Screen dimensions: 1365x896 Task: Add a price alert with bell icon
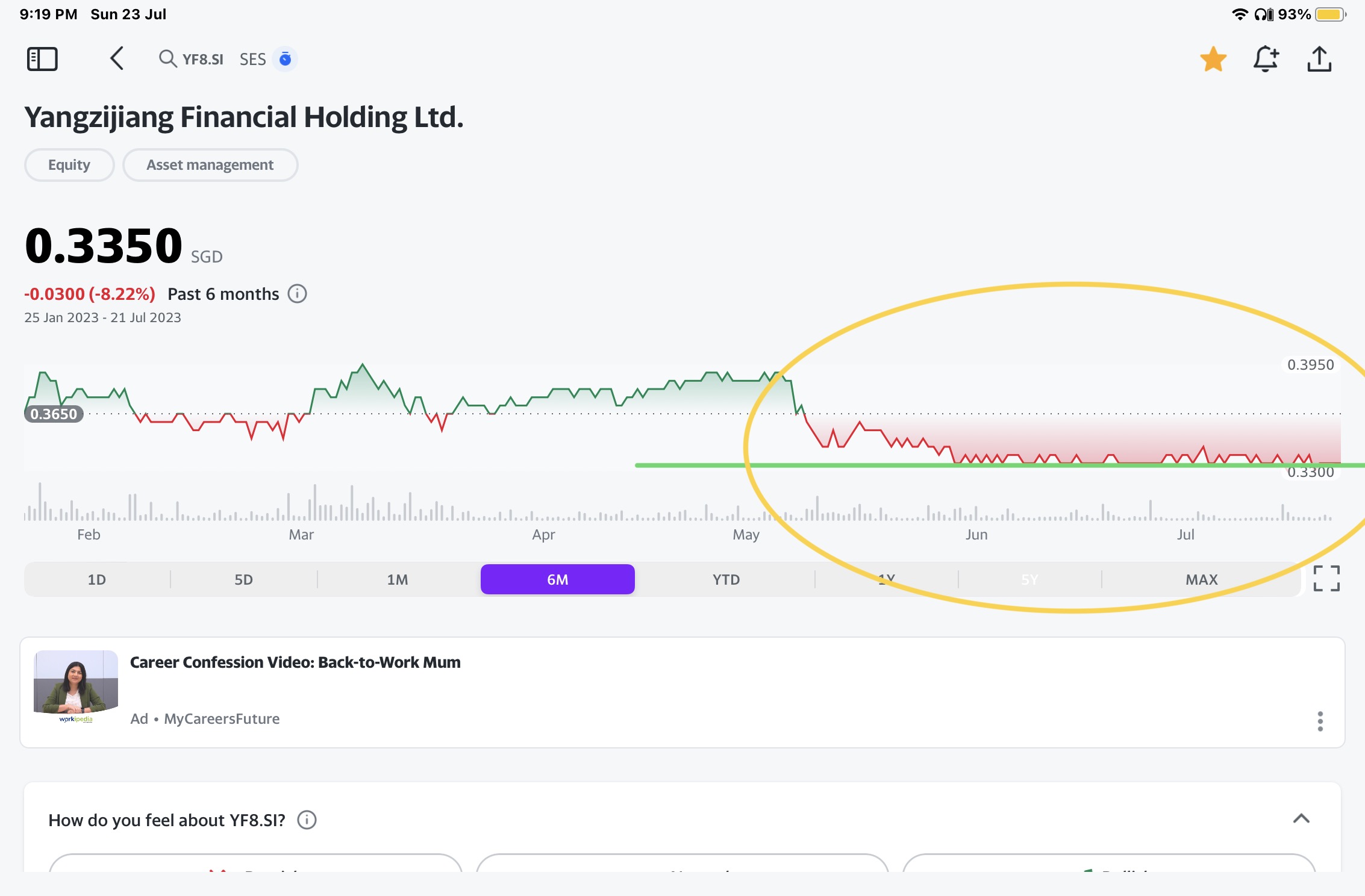coord(1266,59)
